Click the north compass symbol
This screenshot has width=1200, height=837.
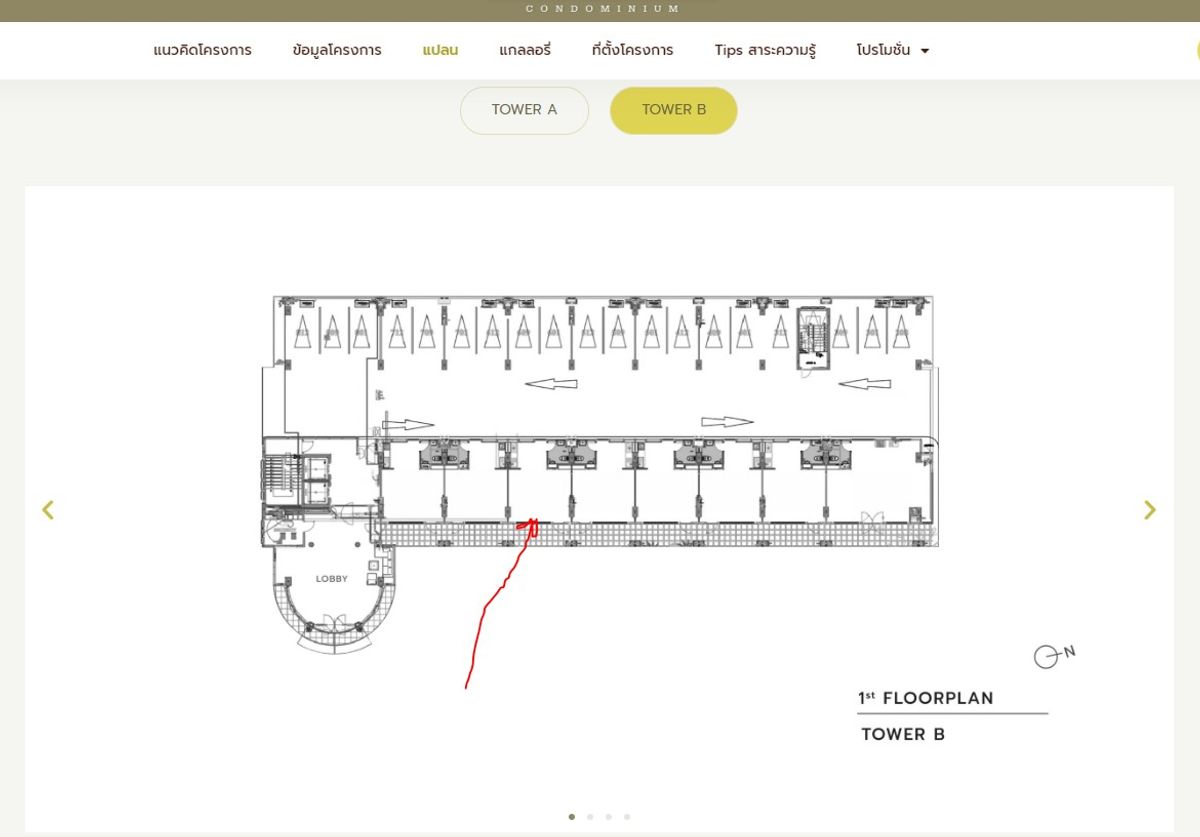1048,656
